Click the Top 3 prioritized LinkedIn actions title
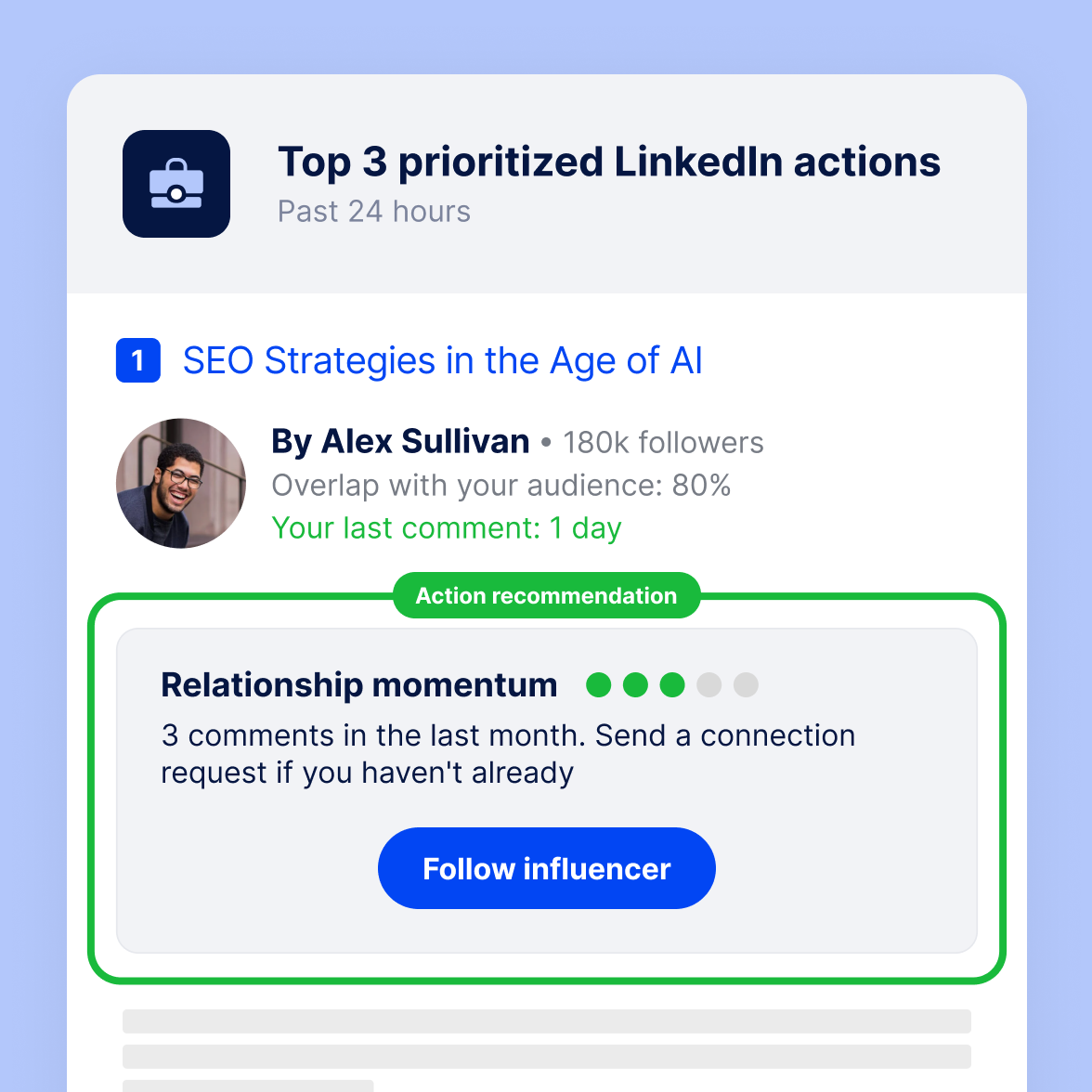Screen dimensions: 1092x1092 [609, 162]
